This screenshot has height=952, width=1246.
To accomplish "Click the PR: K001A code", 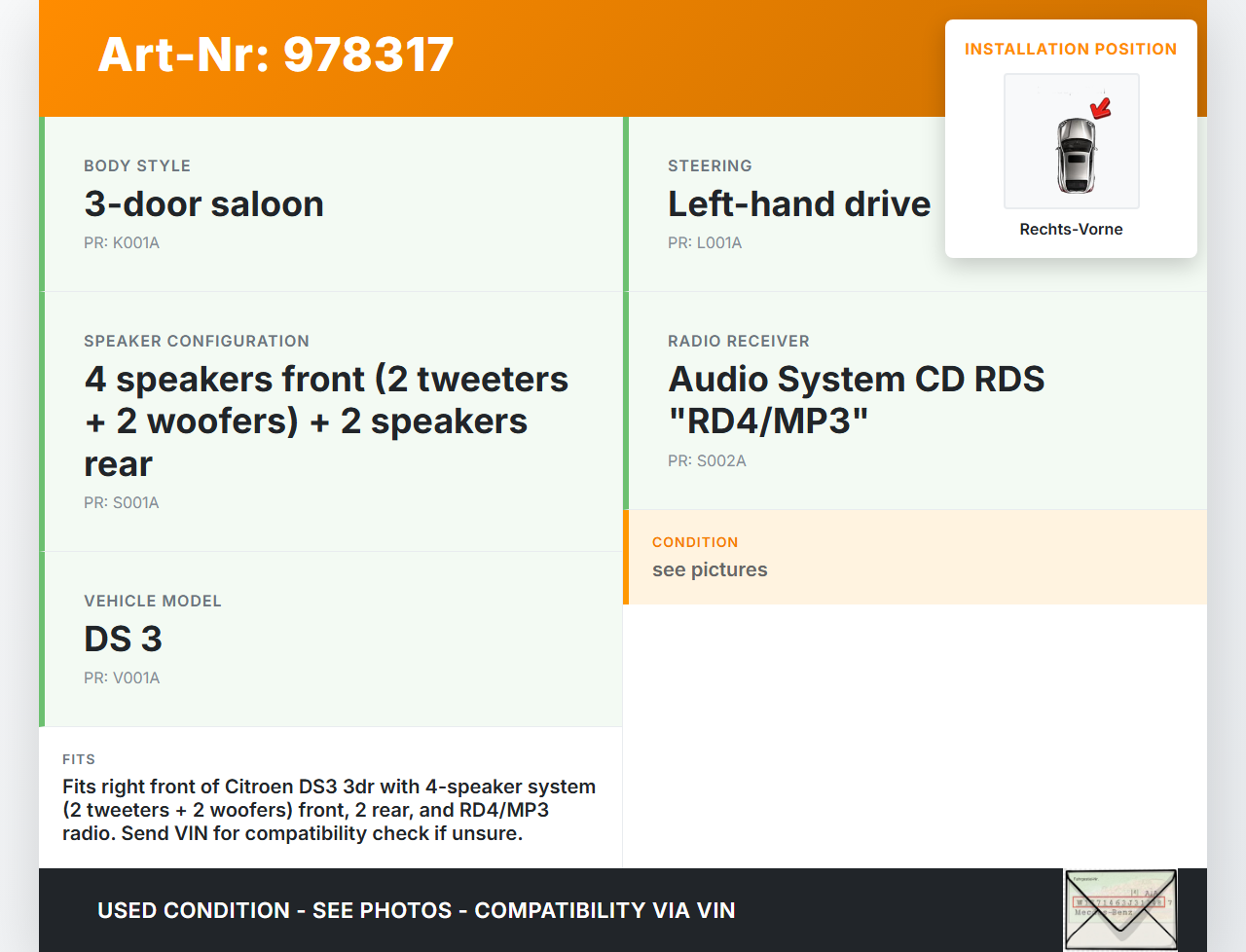I will point(122,243).
